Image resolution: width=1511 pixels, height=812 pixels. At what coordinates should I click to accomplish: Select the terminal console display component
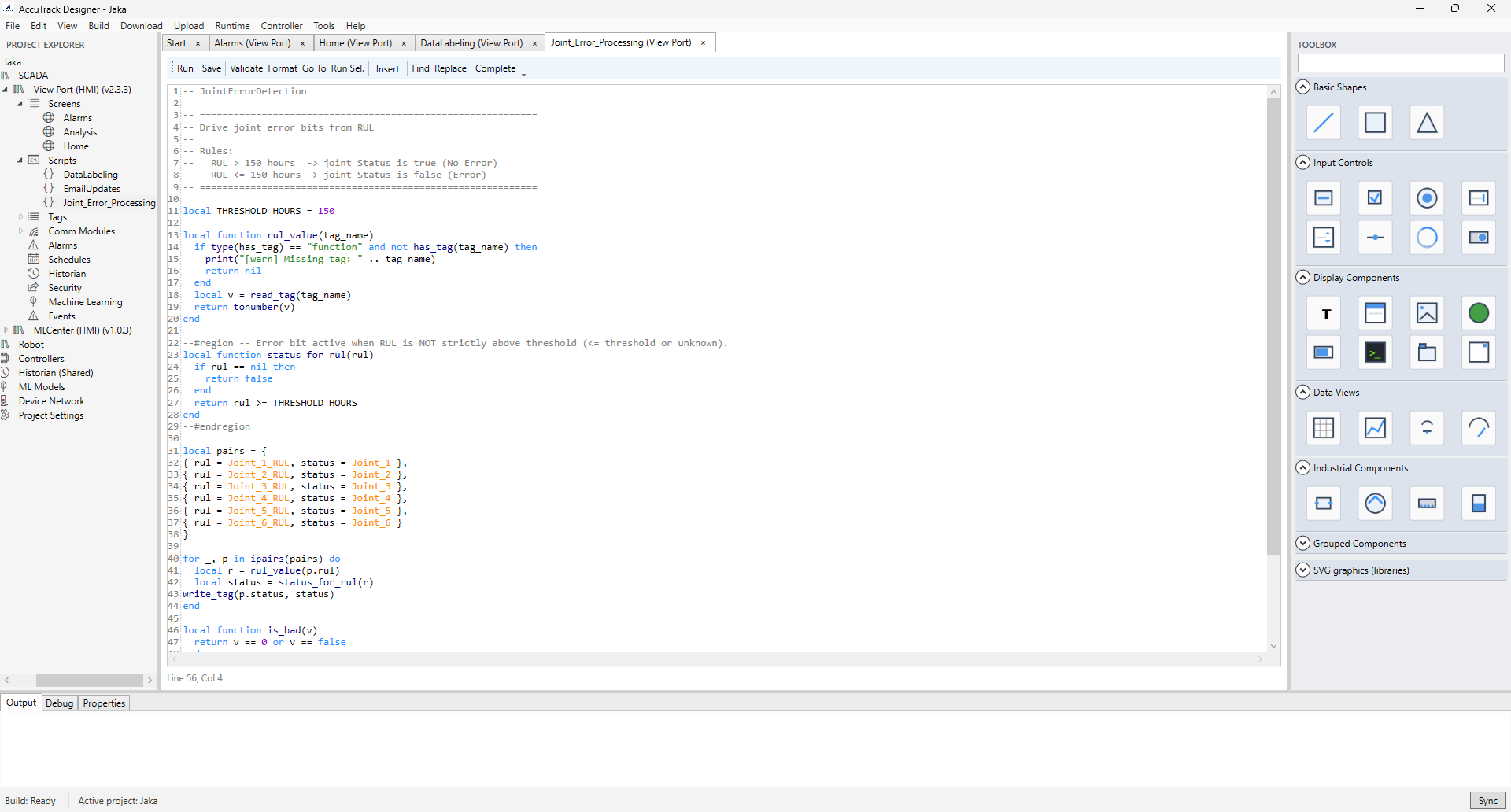pyautogui.click(x=1376, y=352)
